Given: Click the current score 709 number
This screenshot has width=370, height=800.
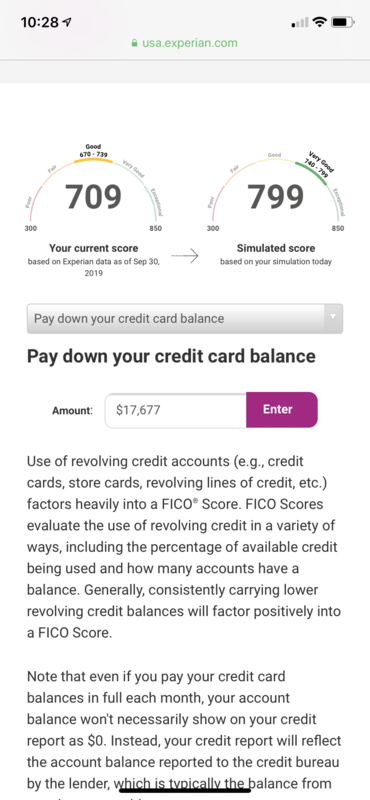Looking at the screenshot, I should pos(93,197).
